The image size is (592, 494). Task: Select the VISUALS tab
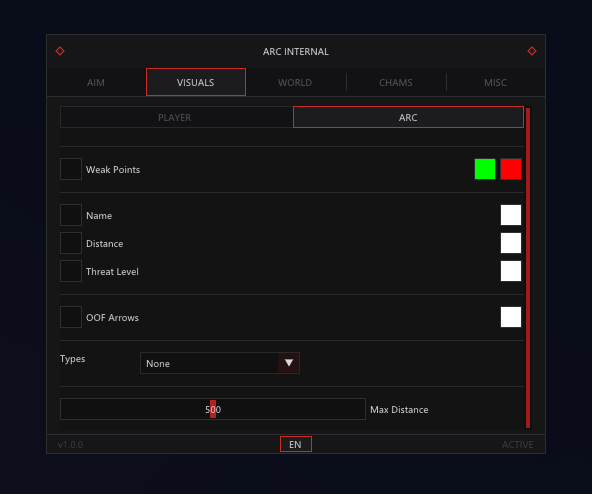pos(196,82)
